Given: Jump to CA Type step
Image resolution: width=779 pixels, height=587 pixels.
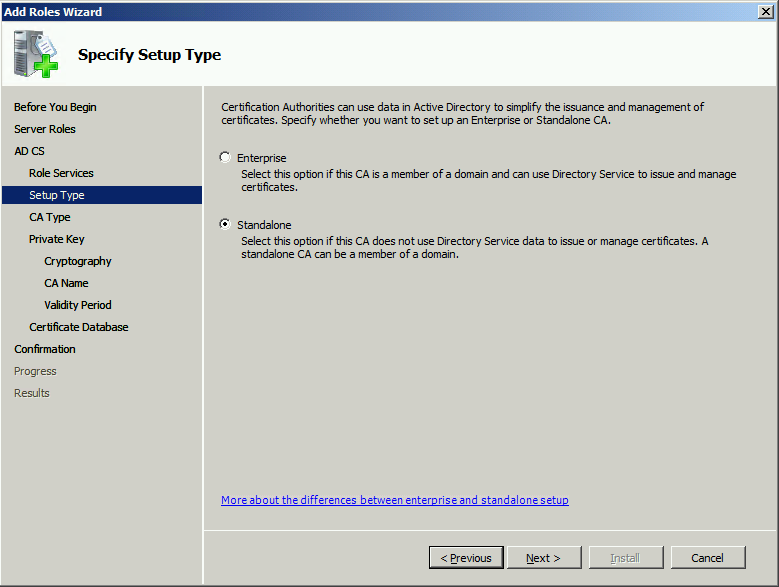Looking at the screenshot, I should [x=50, y=217].
